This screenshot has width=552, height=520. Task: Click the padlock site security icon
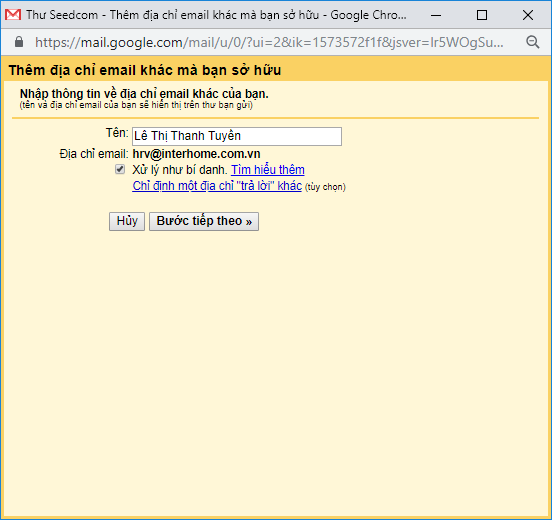coord(19,42)
